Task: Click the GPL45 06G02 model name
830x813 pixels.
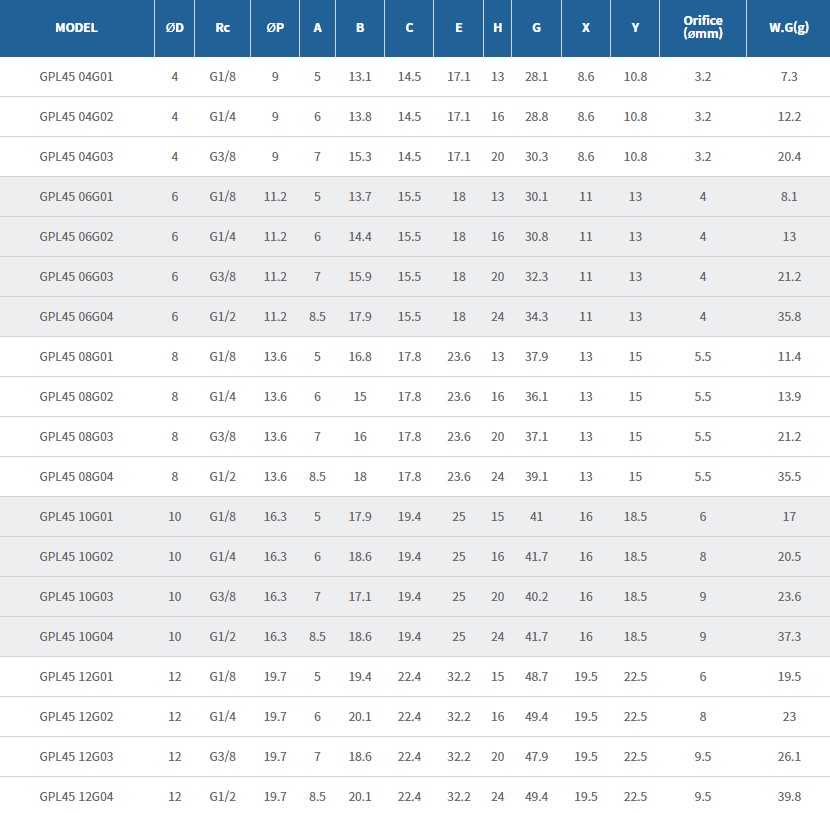Action: point(76,237)
